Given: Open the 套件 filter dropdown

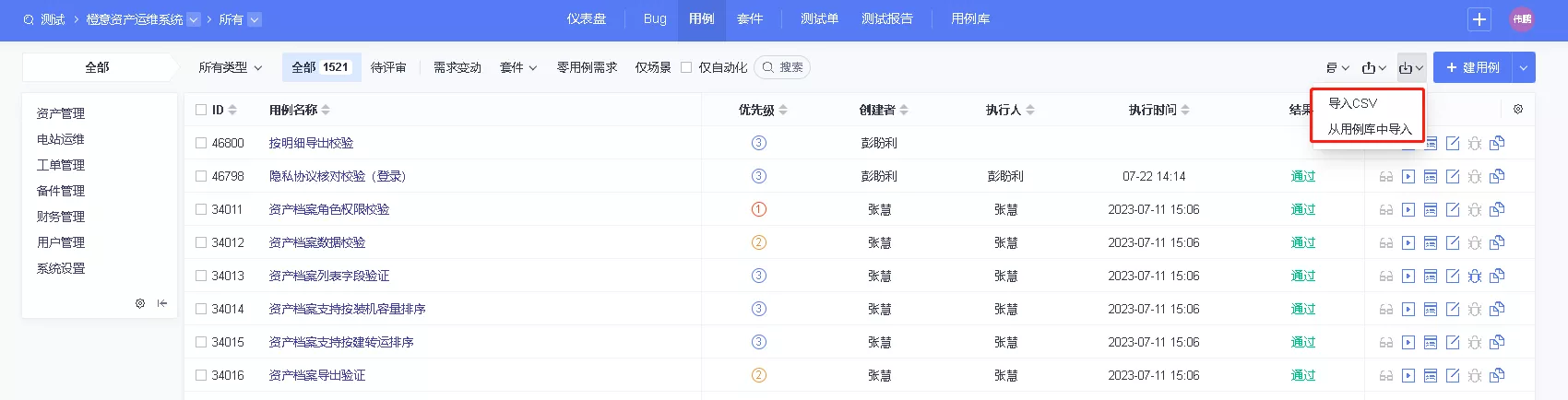Looking at the screenshot, I should coord(518,67).
